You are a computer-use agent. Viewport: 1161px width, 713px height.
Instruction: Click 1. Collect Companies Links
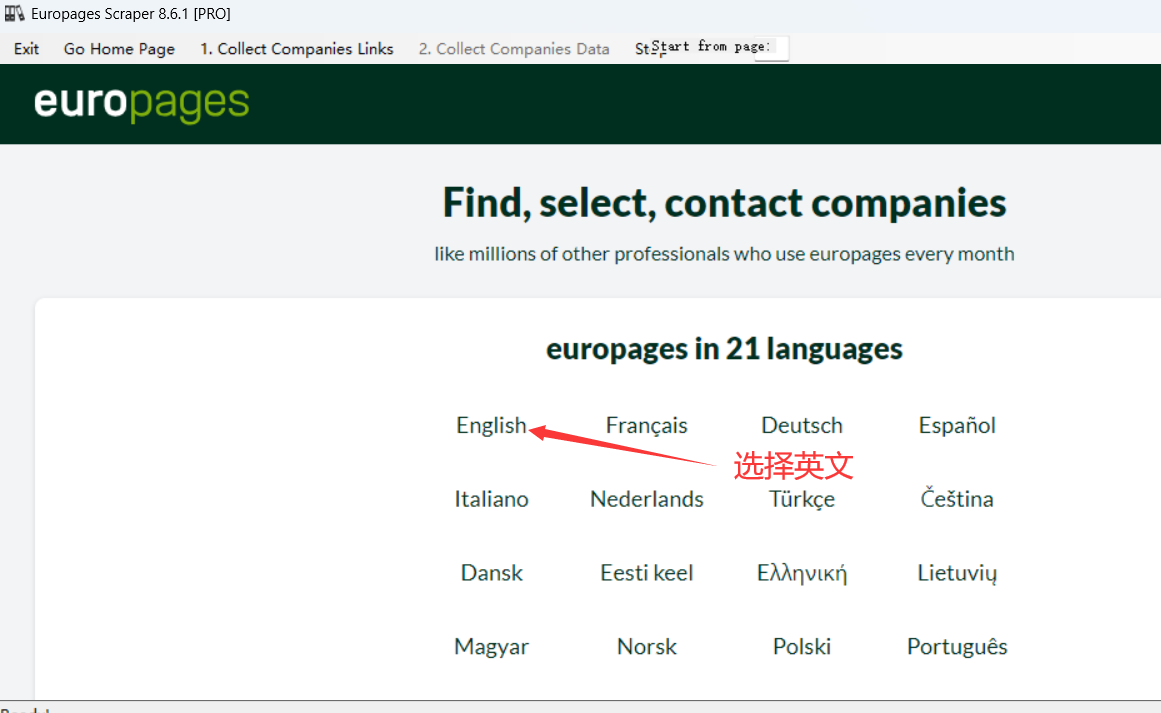click(x=296, y=48)
